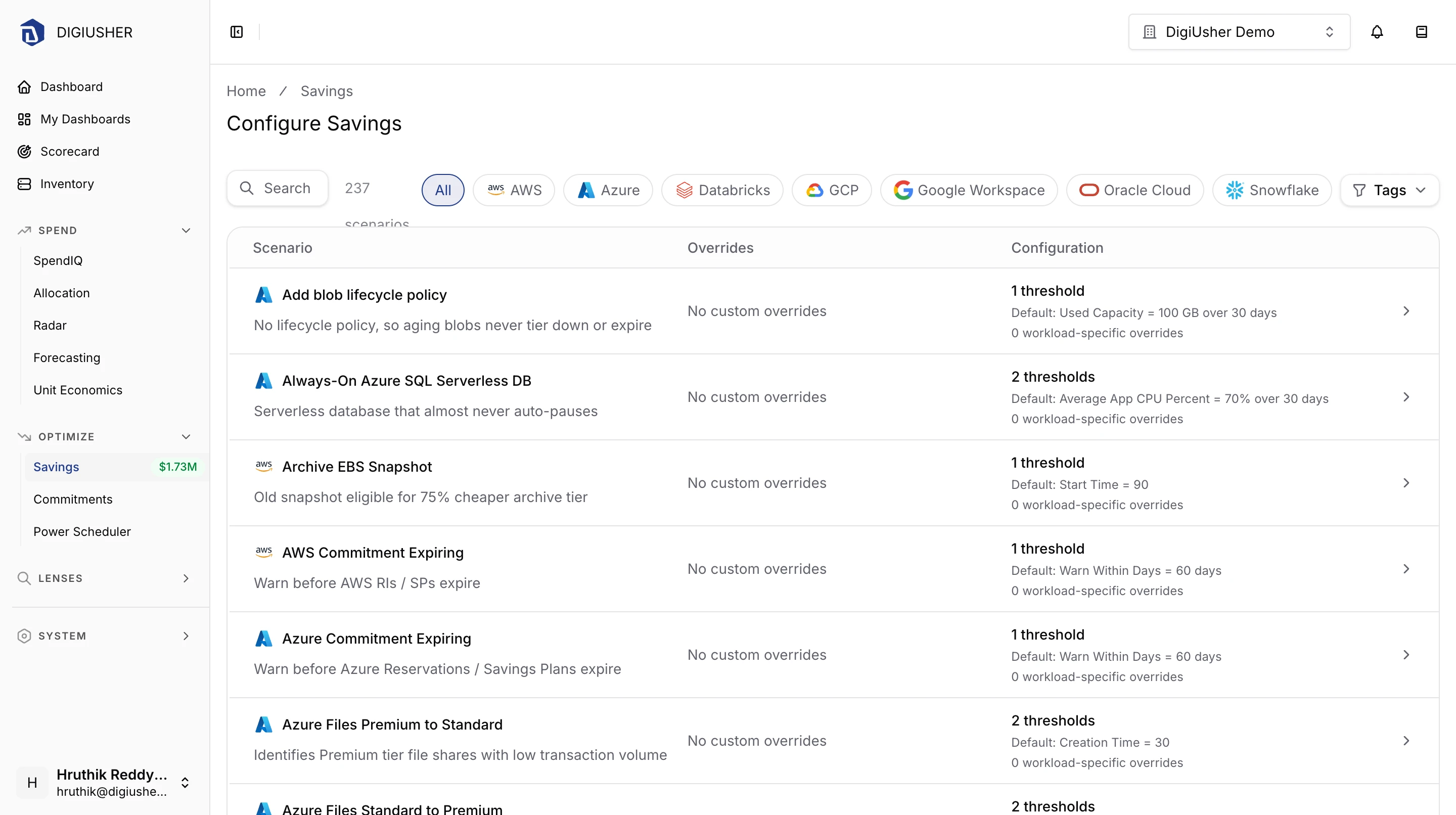This screenshot has height=815, width=1456.
Task: Open Unit Economics in the sidebar
Action: [x=77, y=390]
